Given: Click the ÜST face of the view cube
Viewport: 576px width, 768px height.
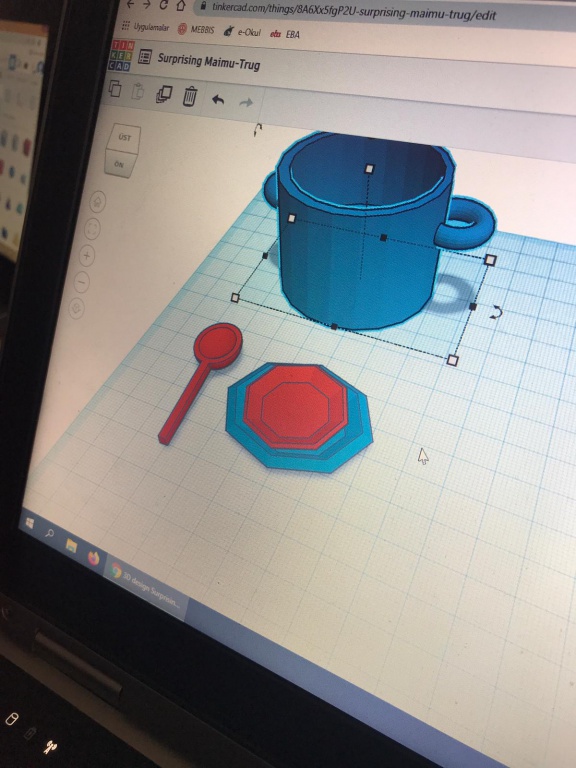Looking at the screenshot, I should 124,138.
